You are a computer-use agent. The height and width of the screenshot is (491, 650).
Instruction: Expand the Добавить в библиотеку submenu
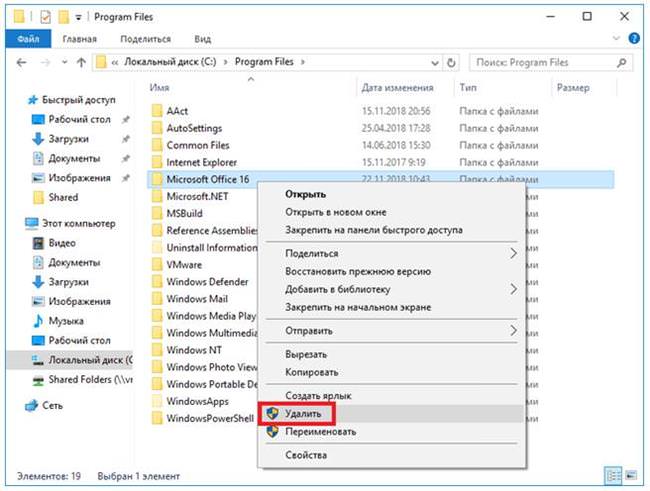tap(392, 289)
